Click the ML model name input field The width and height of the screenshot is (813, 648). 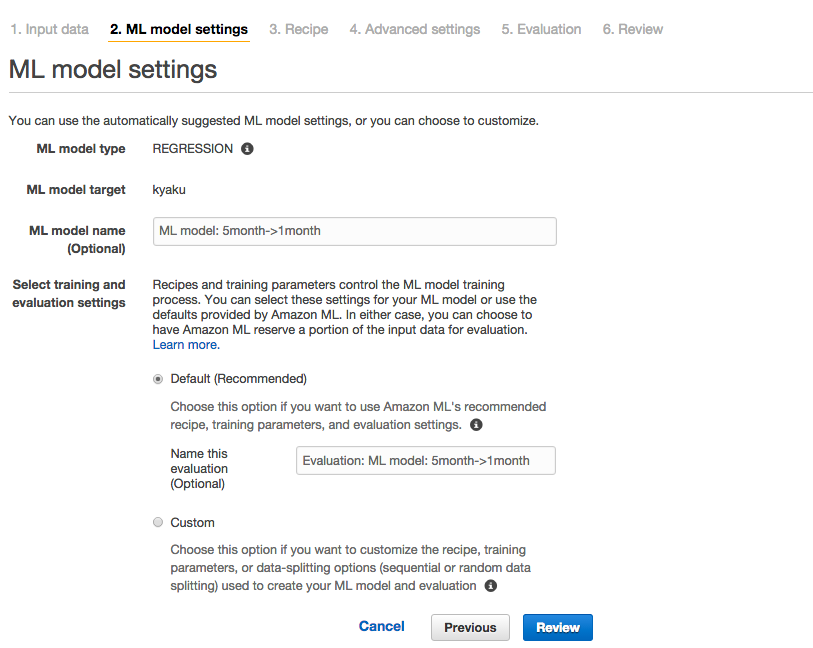355,231
